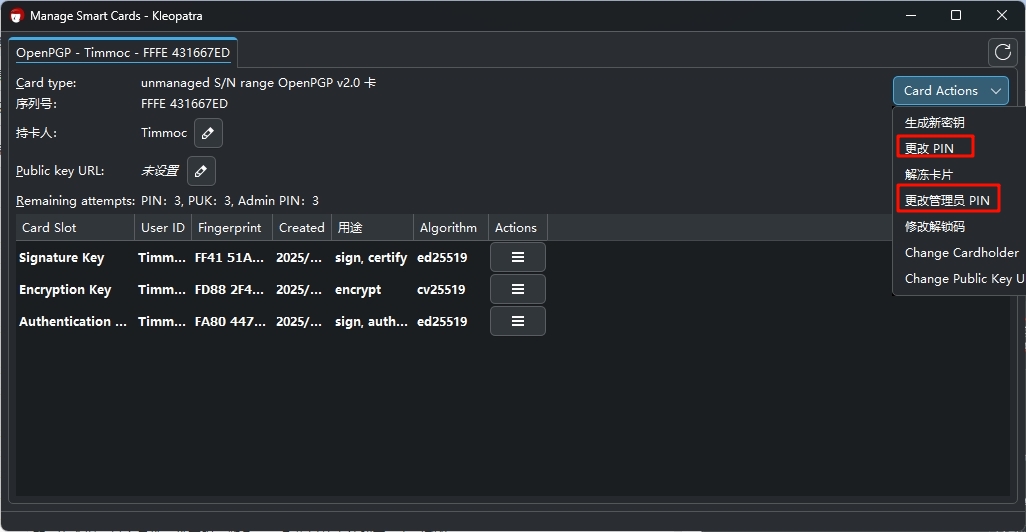1026x532 pixels.
Task: Sort by Fingerprint column header
Action: pyautogui.click(x=232, y=228)
